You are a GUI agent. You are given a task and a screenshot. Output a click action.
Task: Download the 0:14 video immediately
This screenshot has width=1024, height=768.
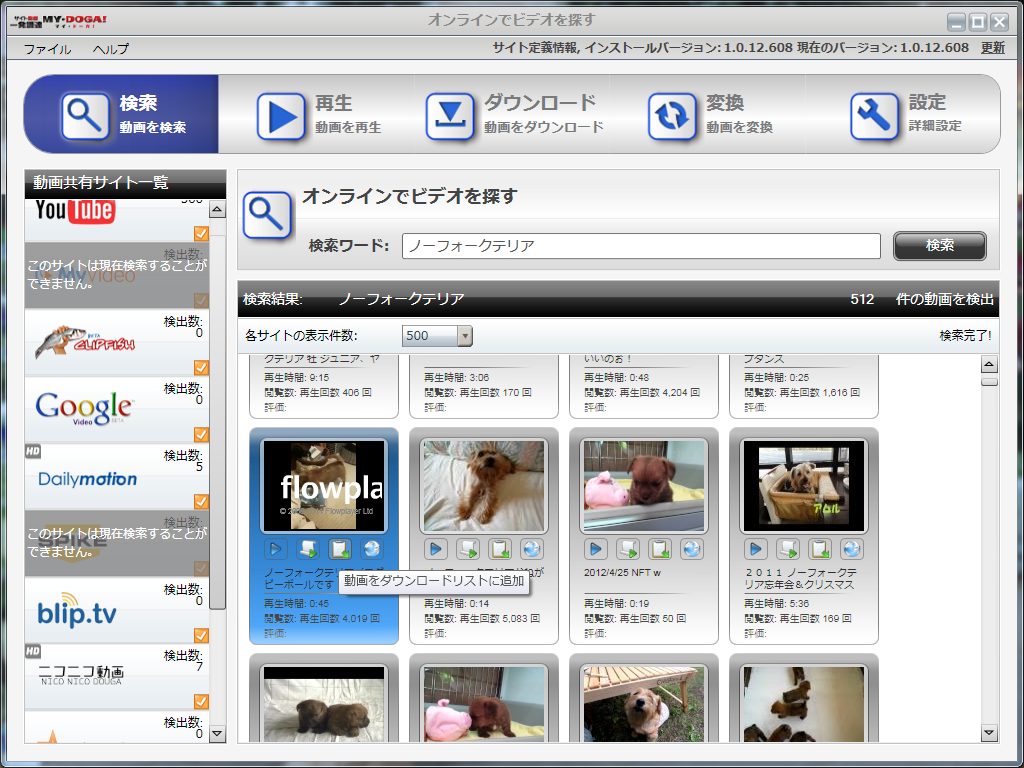click(468, 549)
